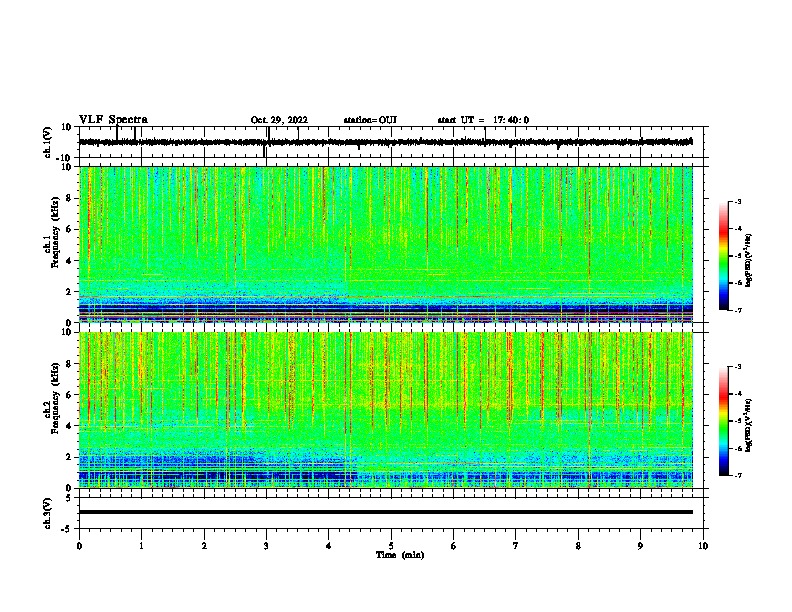Image resolution: width=792 pixels, height=612 pixels.
Task: Click time axis tick label "1"
Action: pyautogui.click(x=141, y=546)
